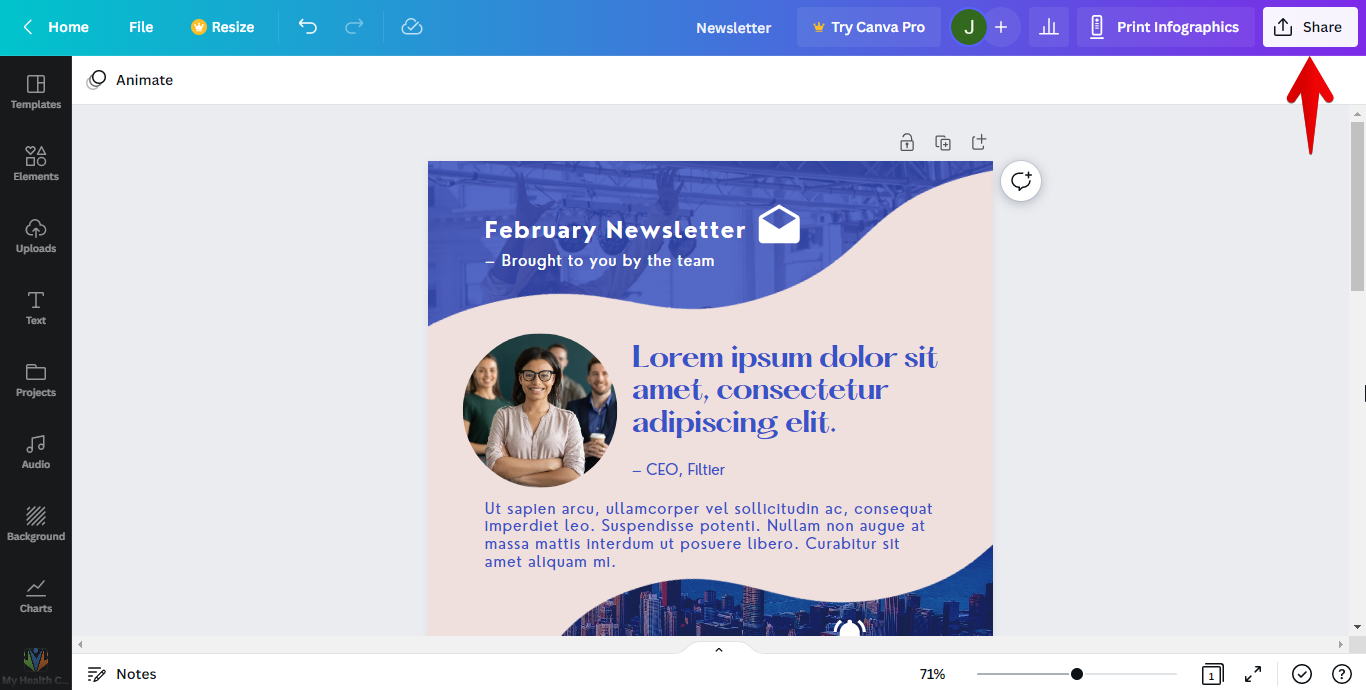Screen dimensions: 1366x690
Task: Expand the pages drawer chevron
Action: (718, 650)
